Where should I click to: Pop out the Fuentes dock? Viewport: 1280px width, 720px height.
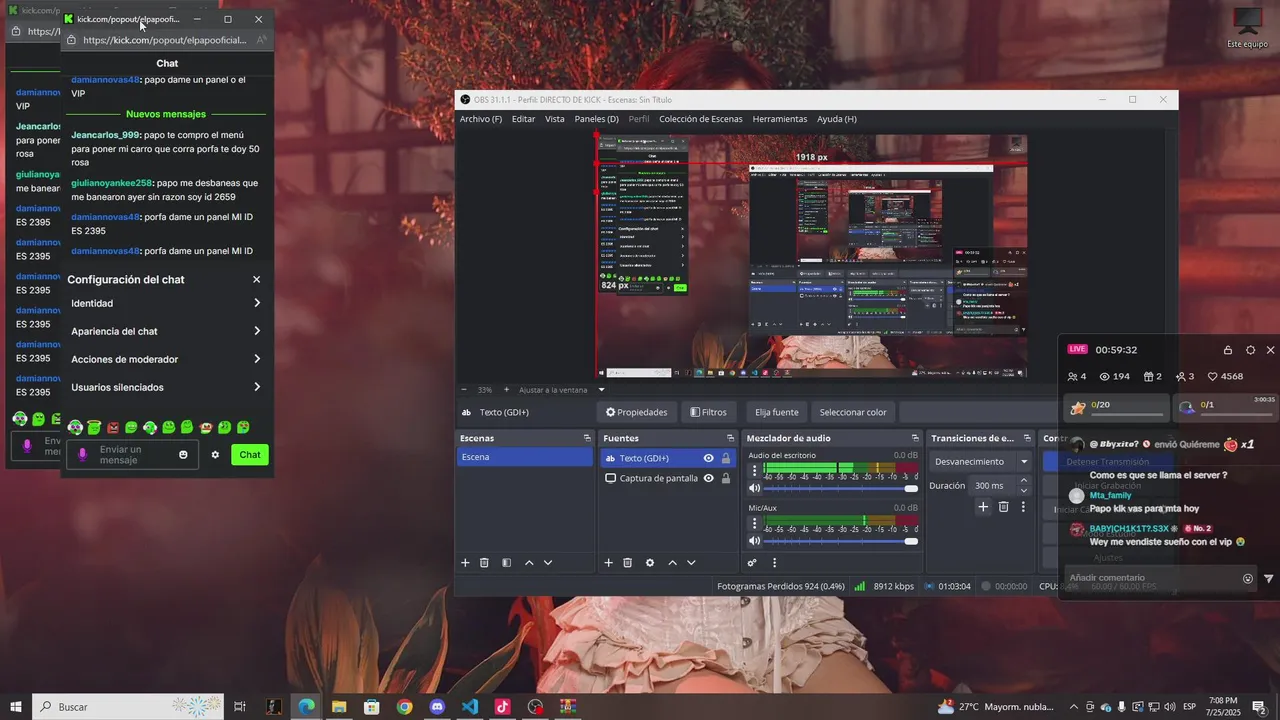(x=730, y=438)
